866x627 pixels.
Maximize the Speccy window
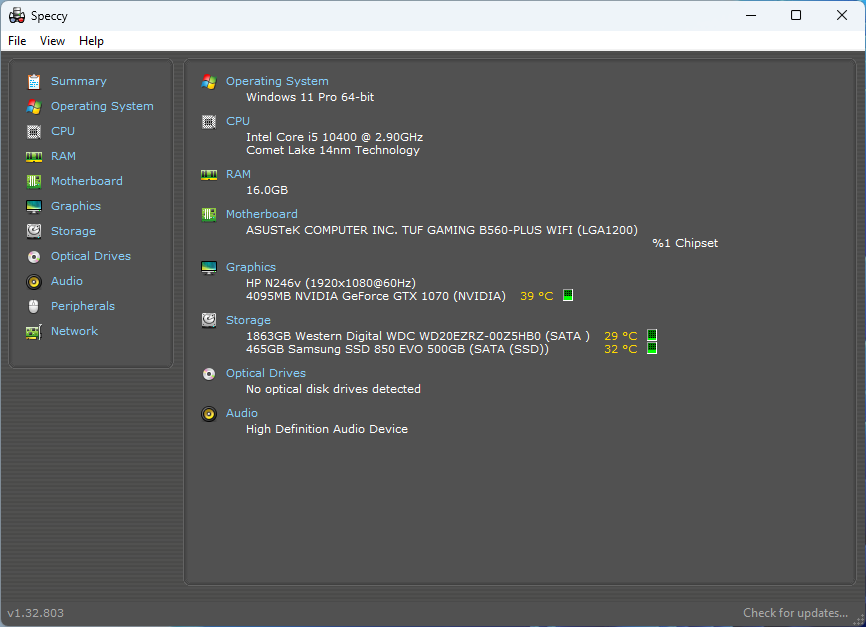[x=796, y=15]
